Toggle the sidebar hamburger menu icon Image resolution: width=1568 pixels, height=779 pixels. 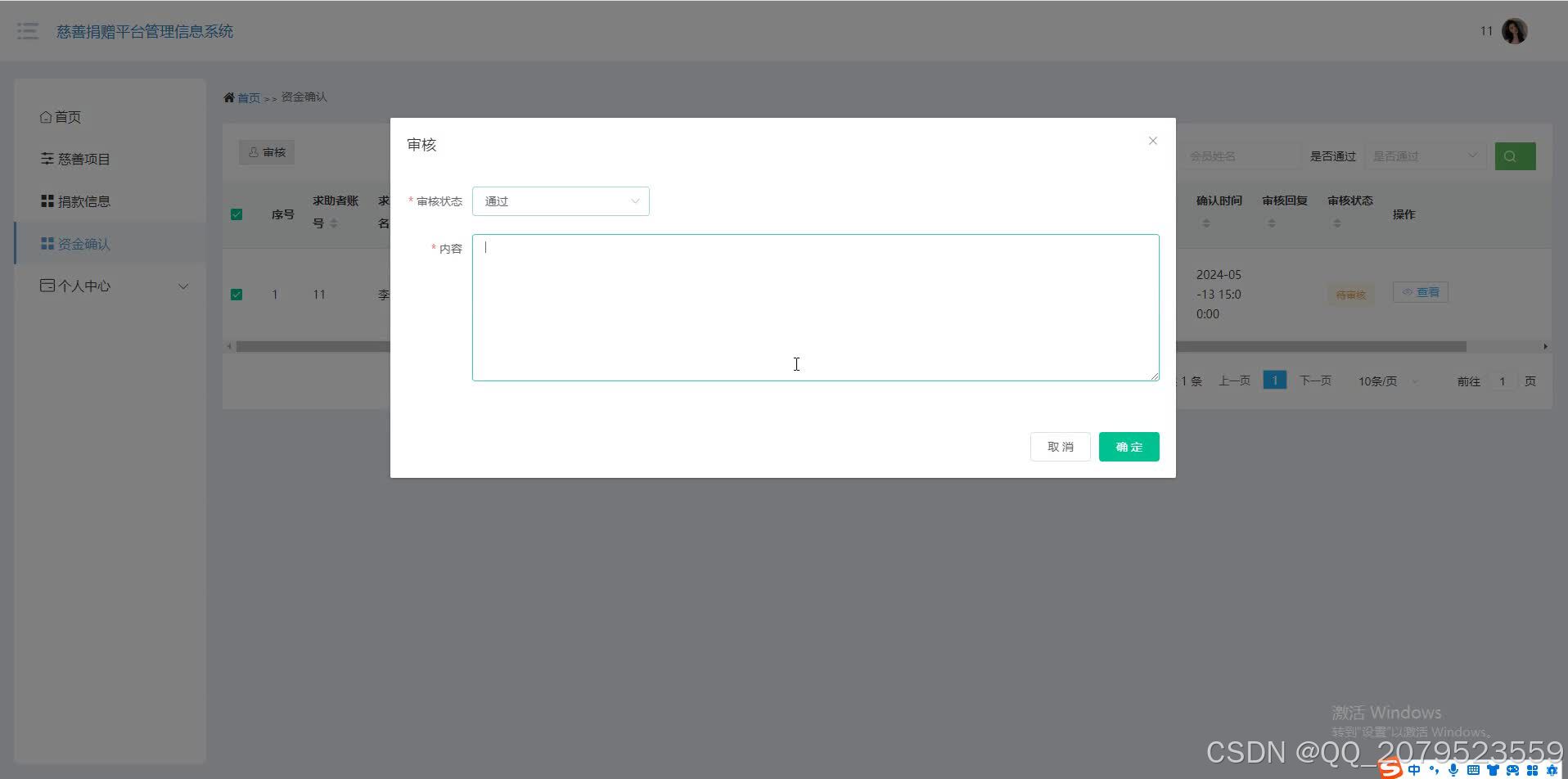[x=28, y=31]
